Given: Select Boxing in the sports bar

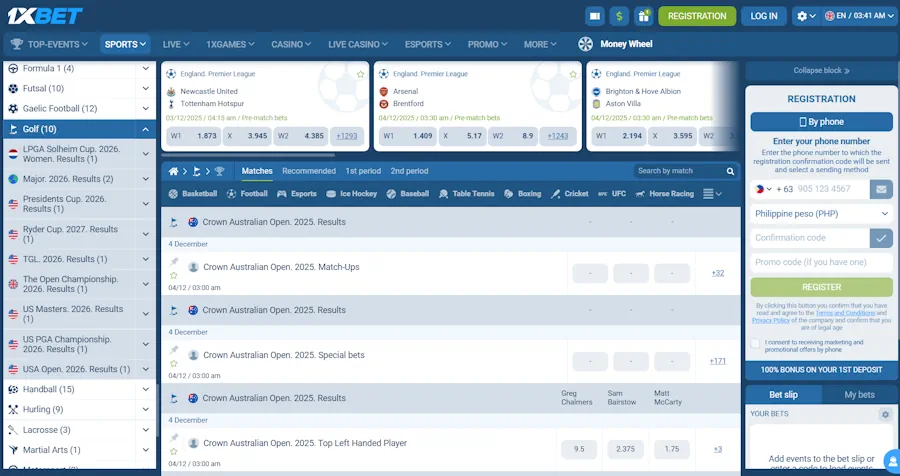Looking at the screenshot, I should (x=522, y=194).
